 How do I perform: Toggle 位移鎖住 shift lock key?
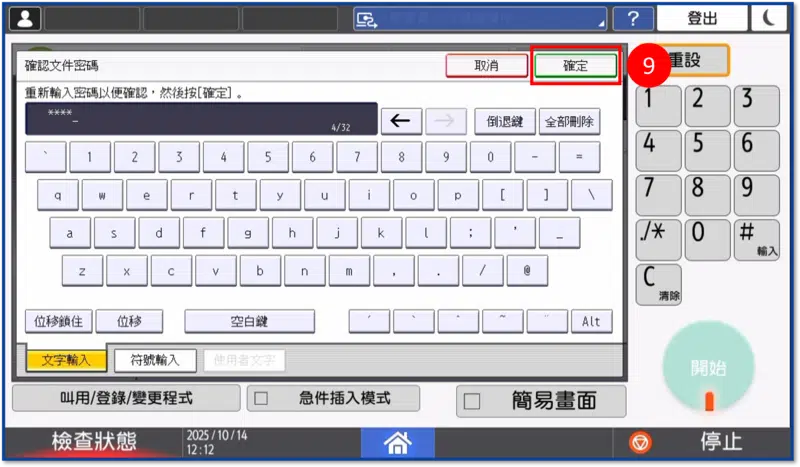coord(58,321)
